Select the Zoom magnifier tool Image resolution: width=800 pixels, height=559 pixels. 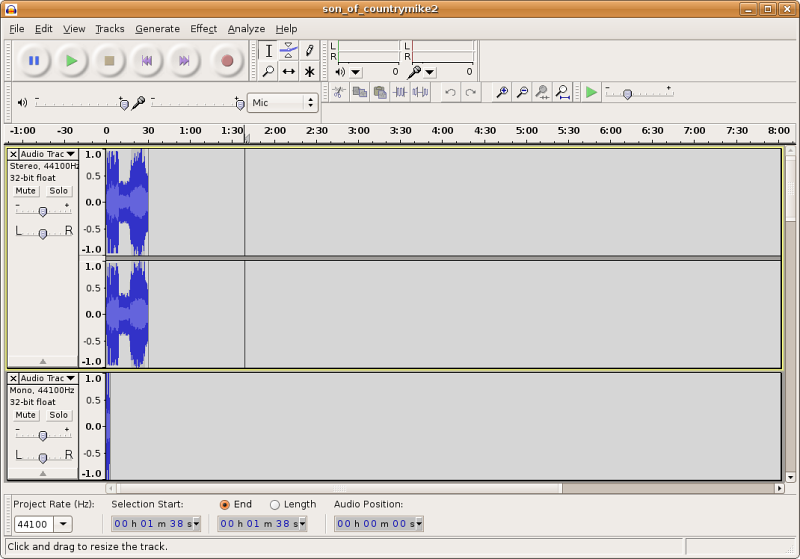click(268, 71)
